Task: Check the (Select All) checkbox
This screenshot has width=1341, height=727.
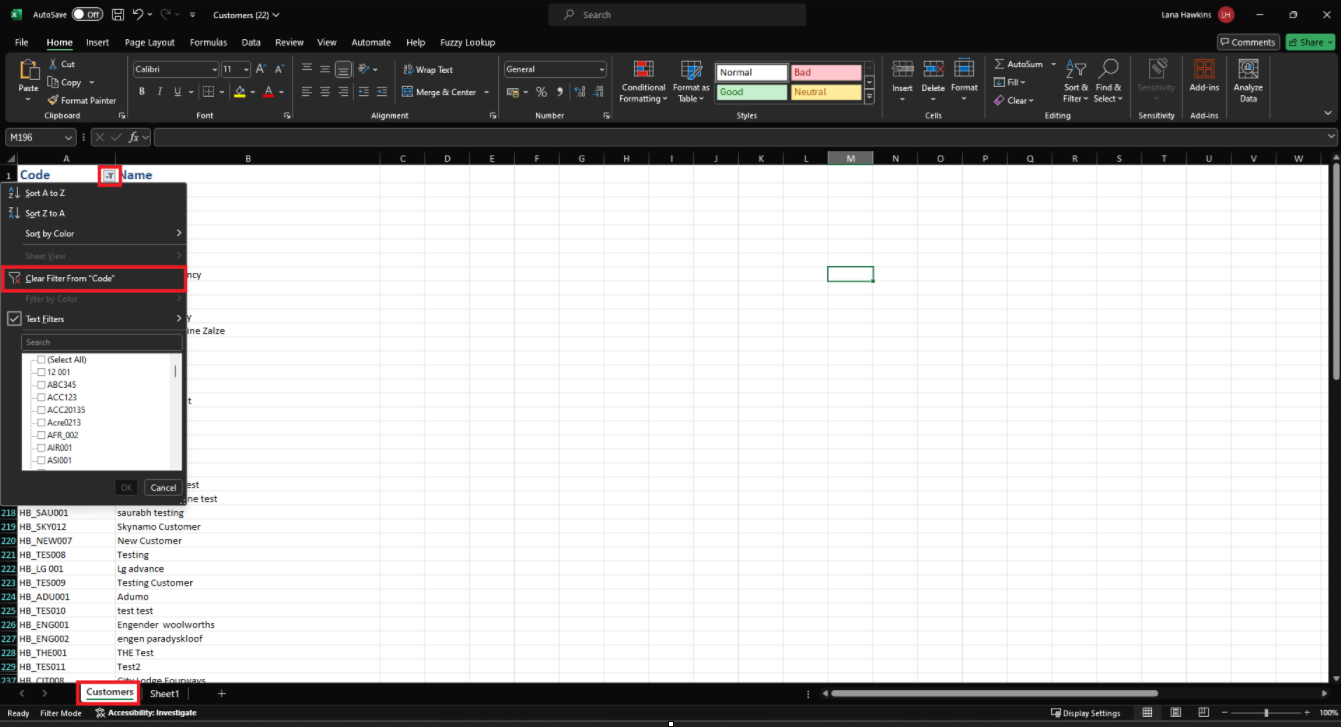Action: [x=41, y=360]
